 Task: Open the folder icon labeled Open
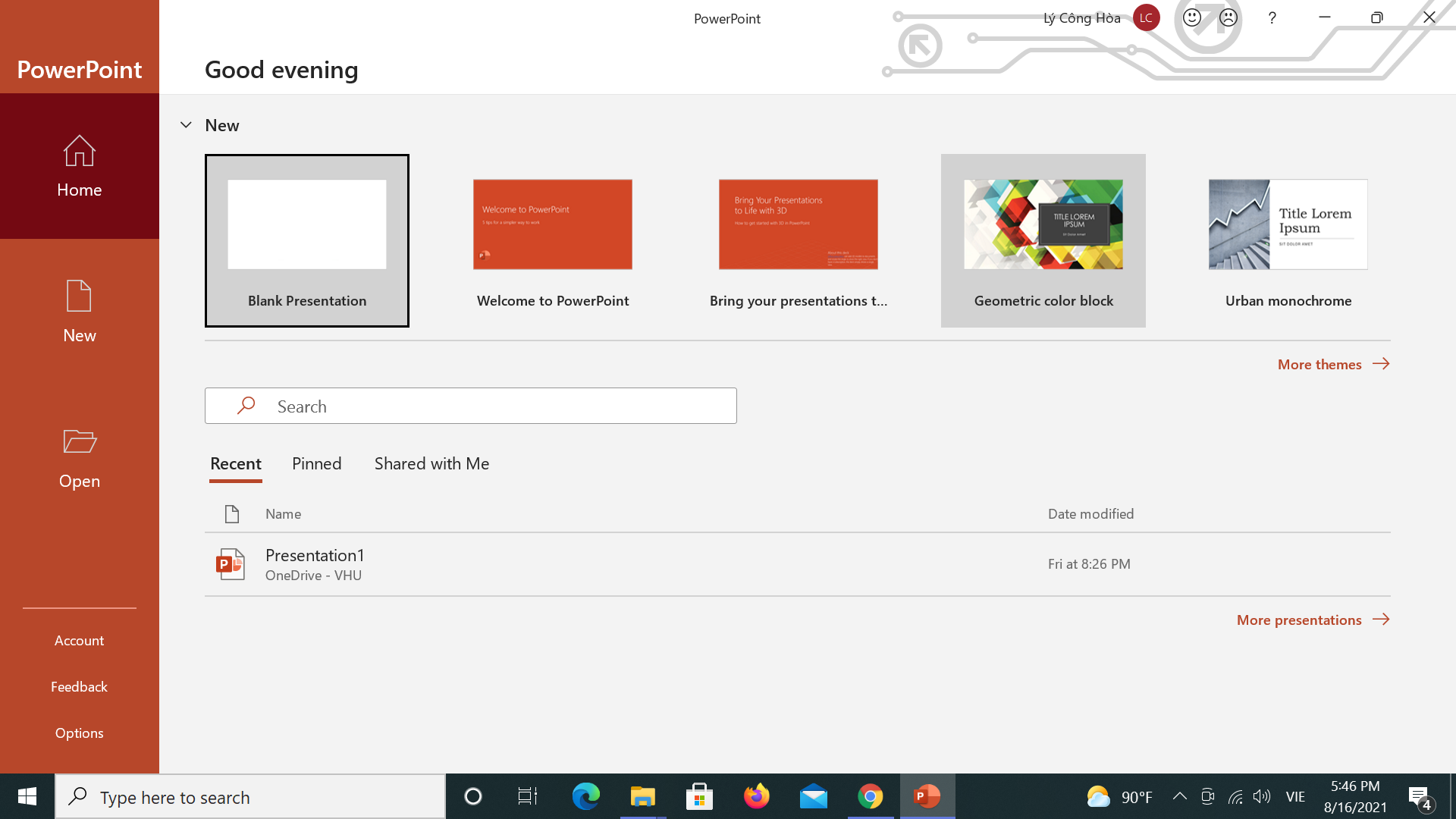(x=79, y=441)
